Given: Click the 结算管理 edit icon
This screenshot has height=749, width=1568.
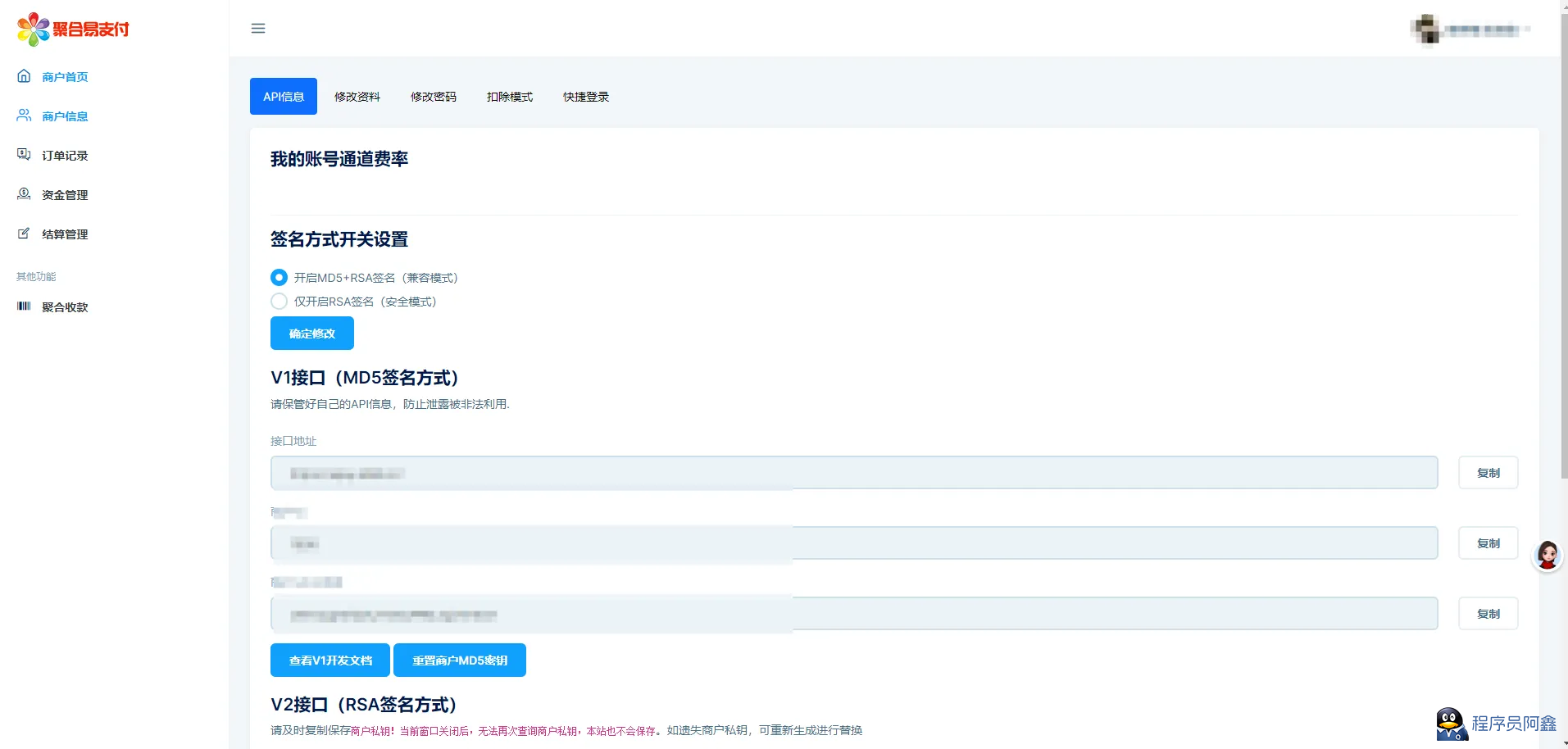Looking at the screenshot, I should point(24,234).
